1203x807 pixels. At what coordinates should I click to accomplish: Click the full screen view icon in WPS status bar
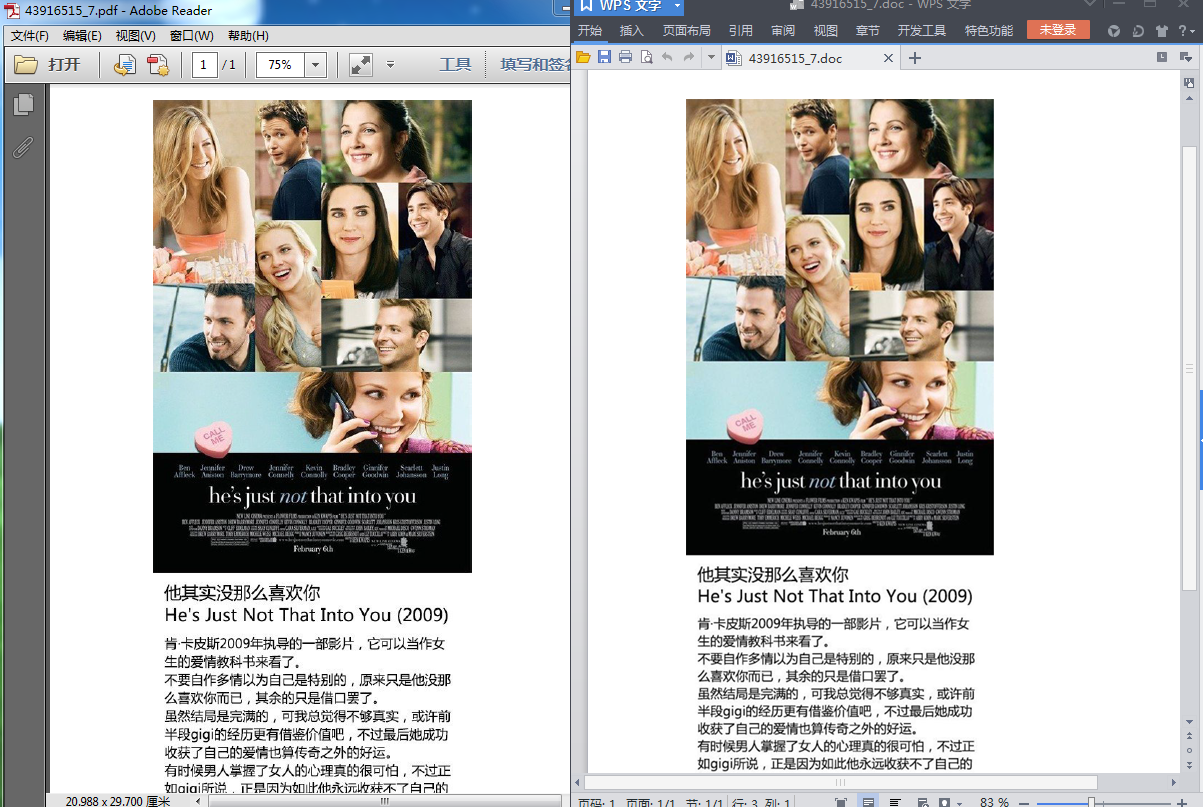pos(841,802)
